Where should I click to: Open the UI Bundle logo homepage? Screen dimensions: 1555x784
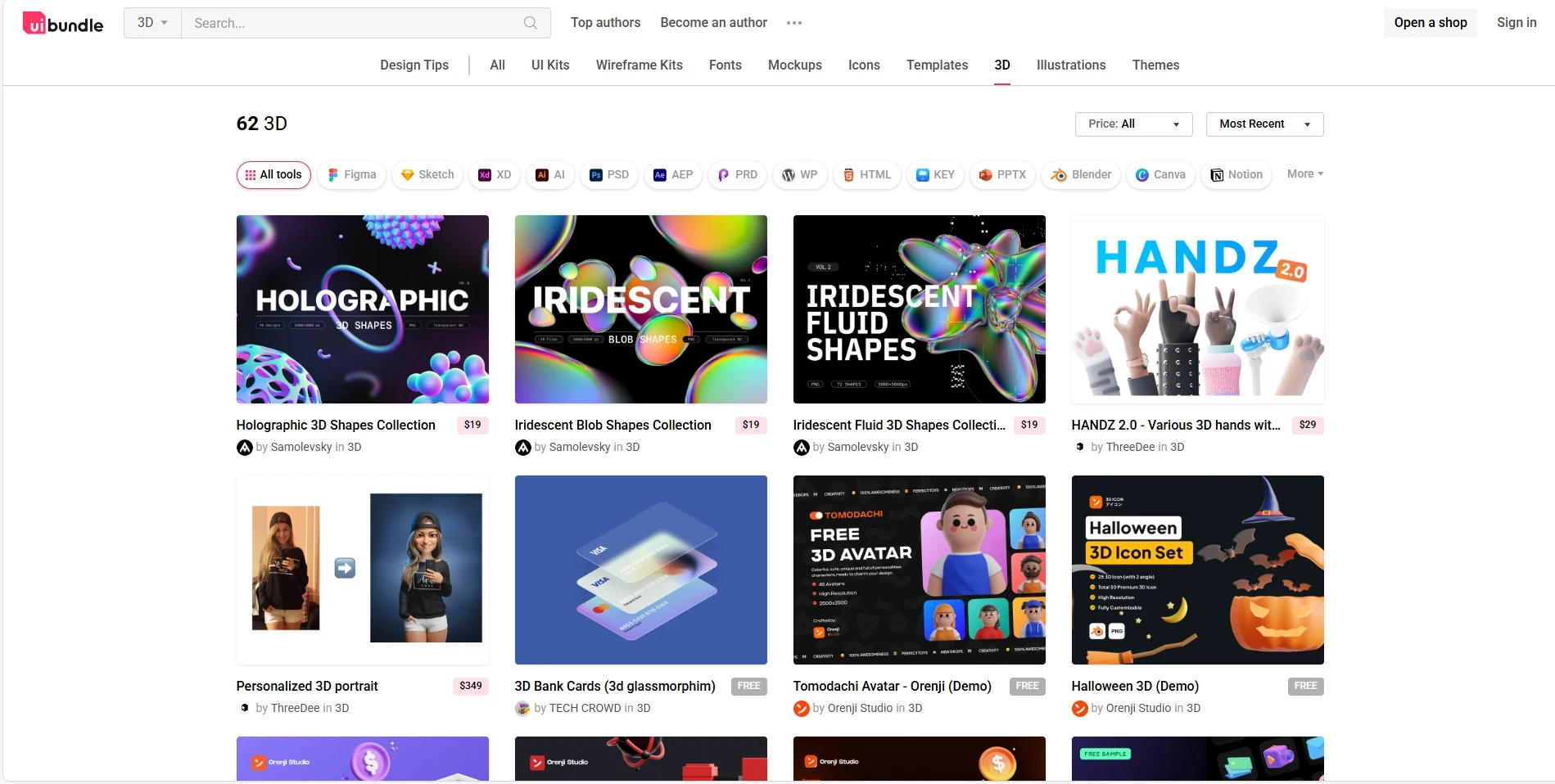tap(63, 24)
